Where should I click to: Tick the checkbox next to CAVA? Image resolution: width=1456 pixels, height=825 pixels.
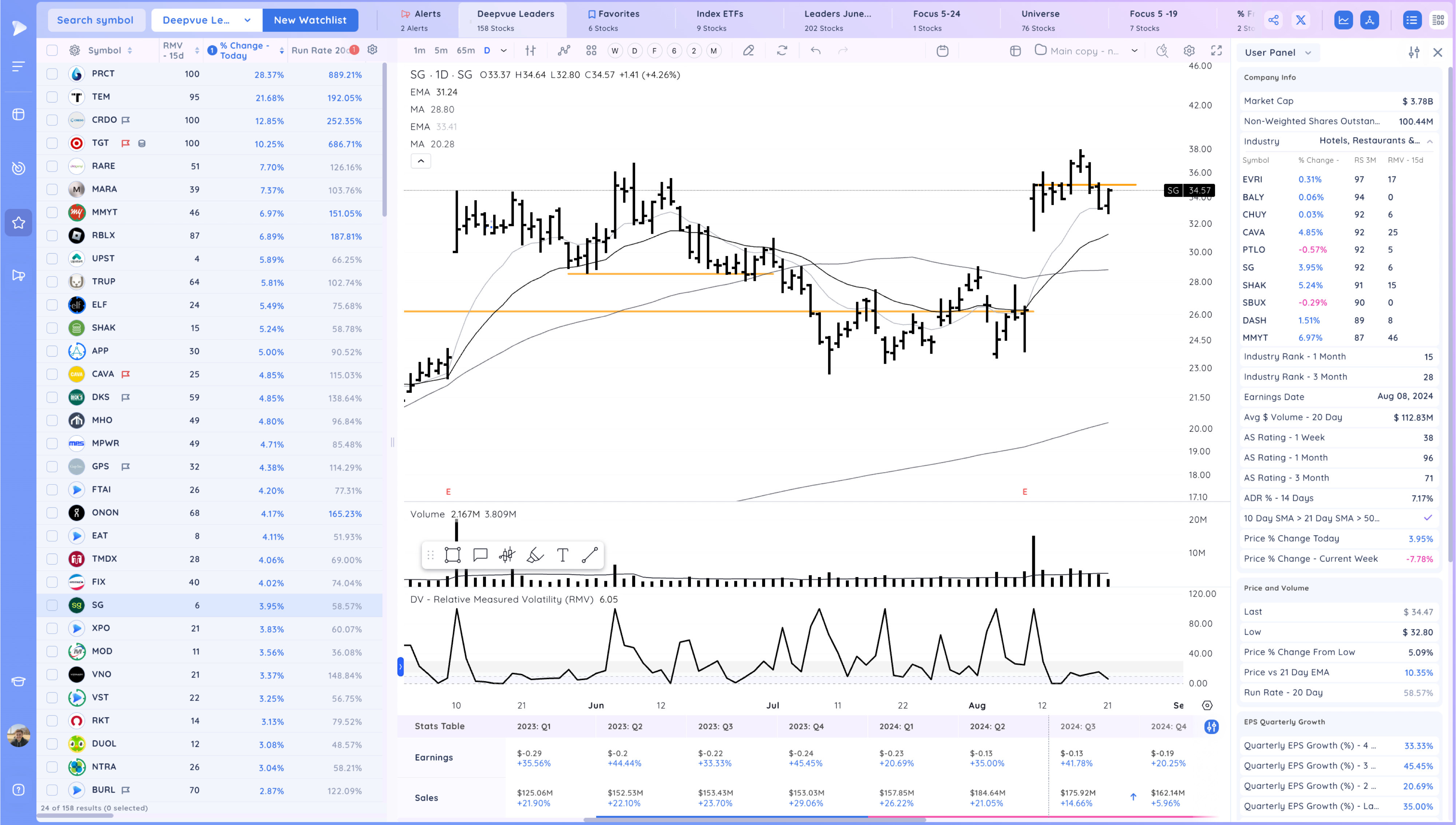[x=52, y=374]
